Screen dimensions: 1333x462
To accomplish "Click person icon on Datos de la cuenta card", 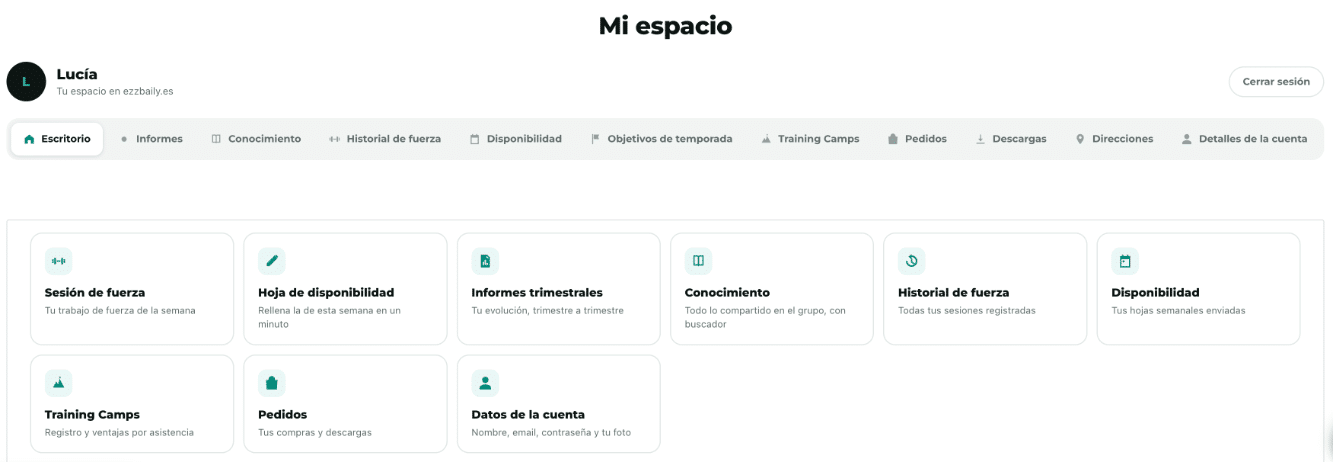I will point(485,383).
